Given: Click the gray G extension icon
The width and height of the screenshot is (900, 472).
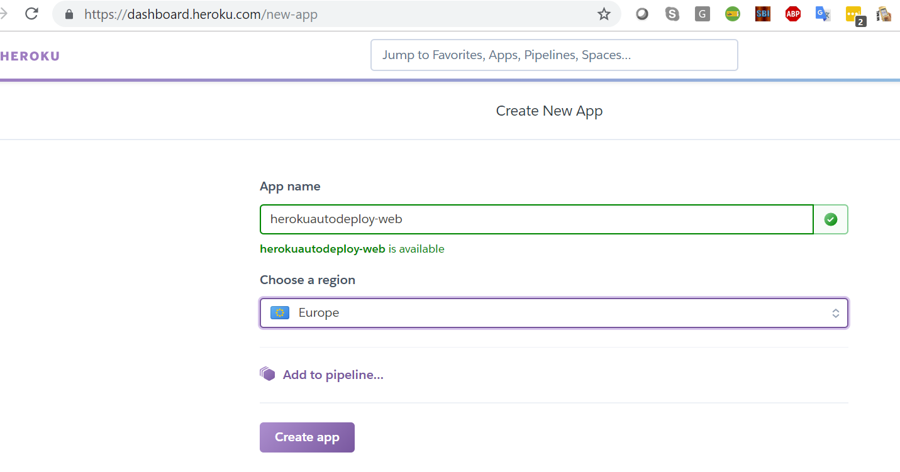Looking at the screenshot, I should (703, 14).
